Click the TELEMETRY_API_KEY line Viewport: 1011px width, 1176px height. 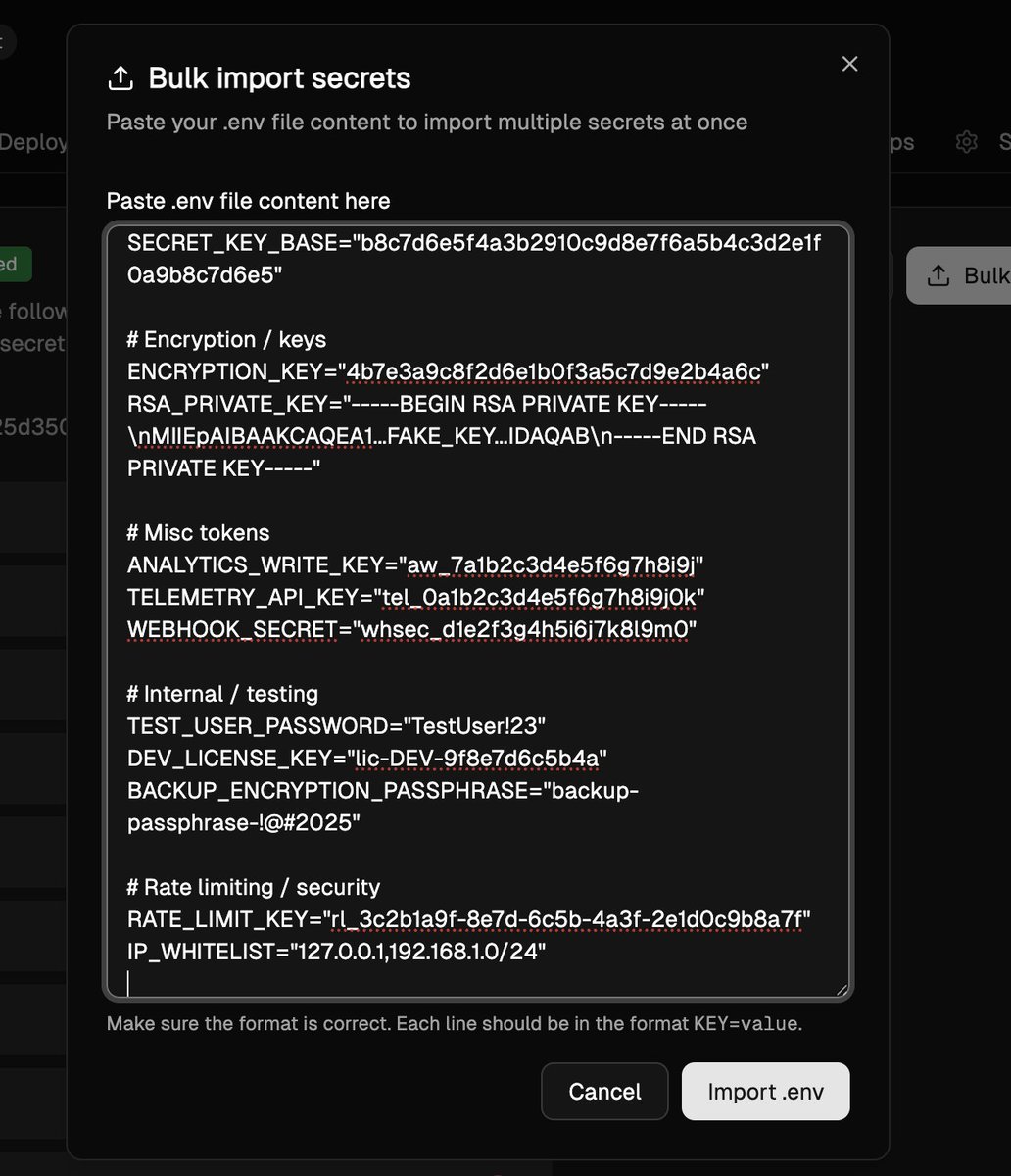[x=416, y=597]
